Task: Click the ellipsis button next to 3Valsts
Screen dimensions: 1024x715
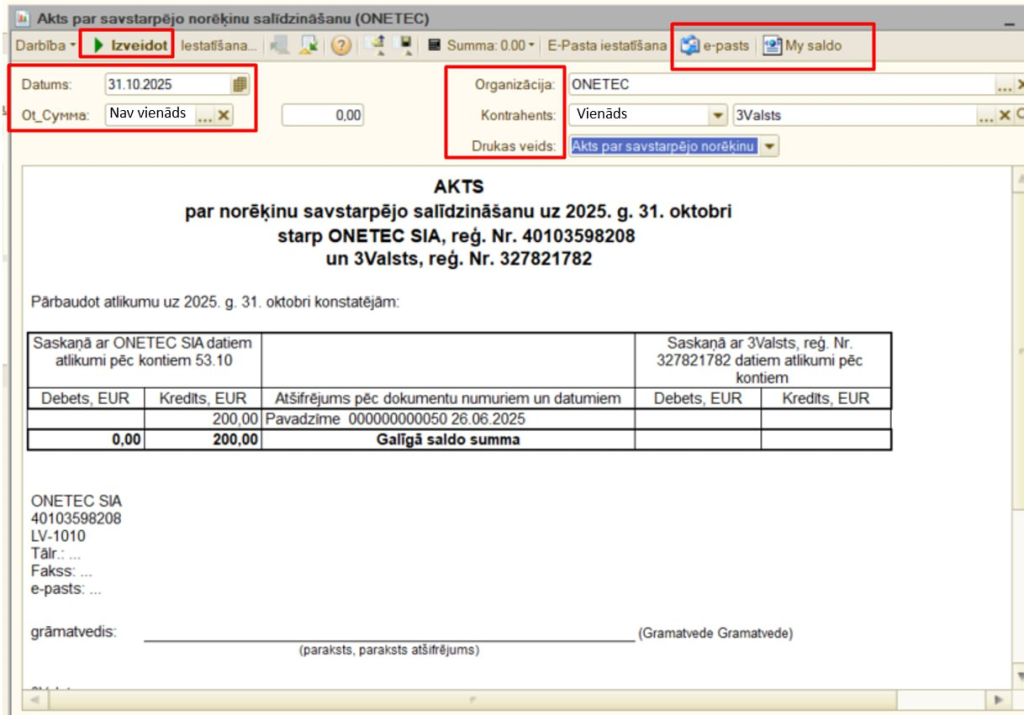Action: [x=987, y=115]
